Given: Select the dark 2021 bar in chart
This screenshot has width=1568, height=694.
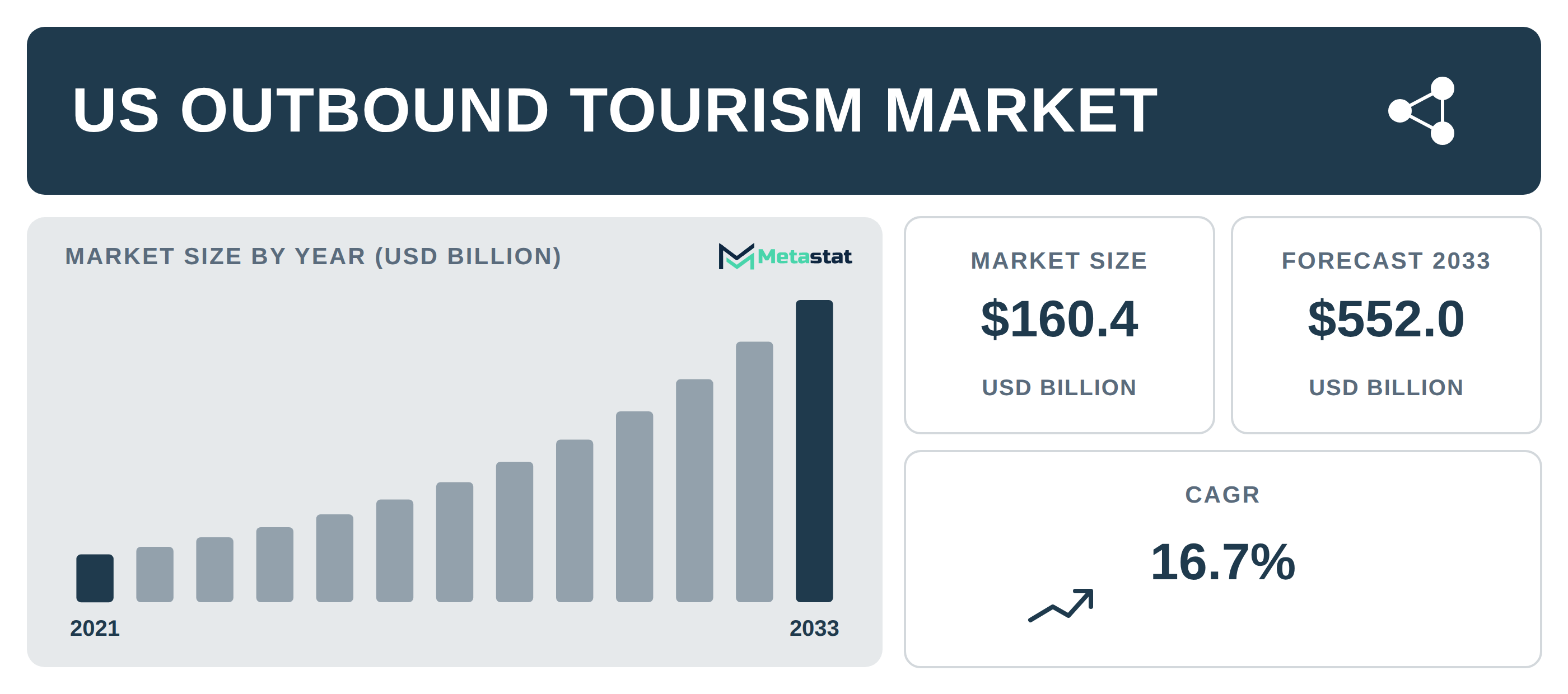Looking at the screenshot, I should pyautogui.click(x=95, y=578).
